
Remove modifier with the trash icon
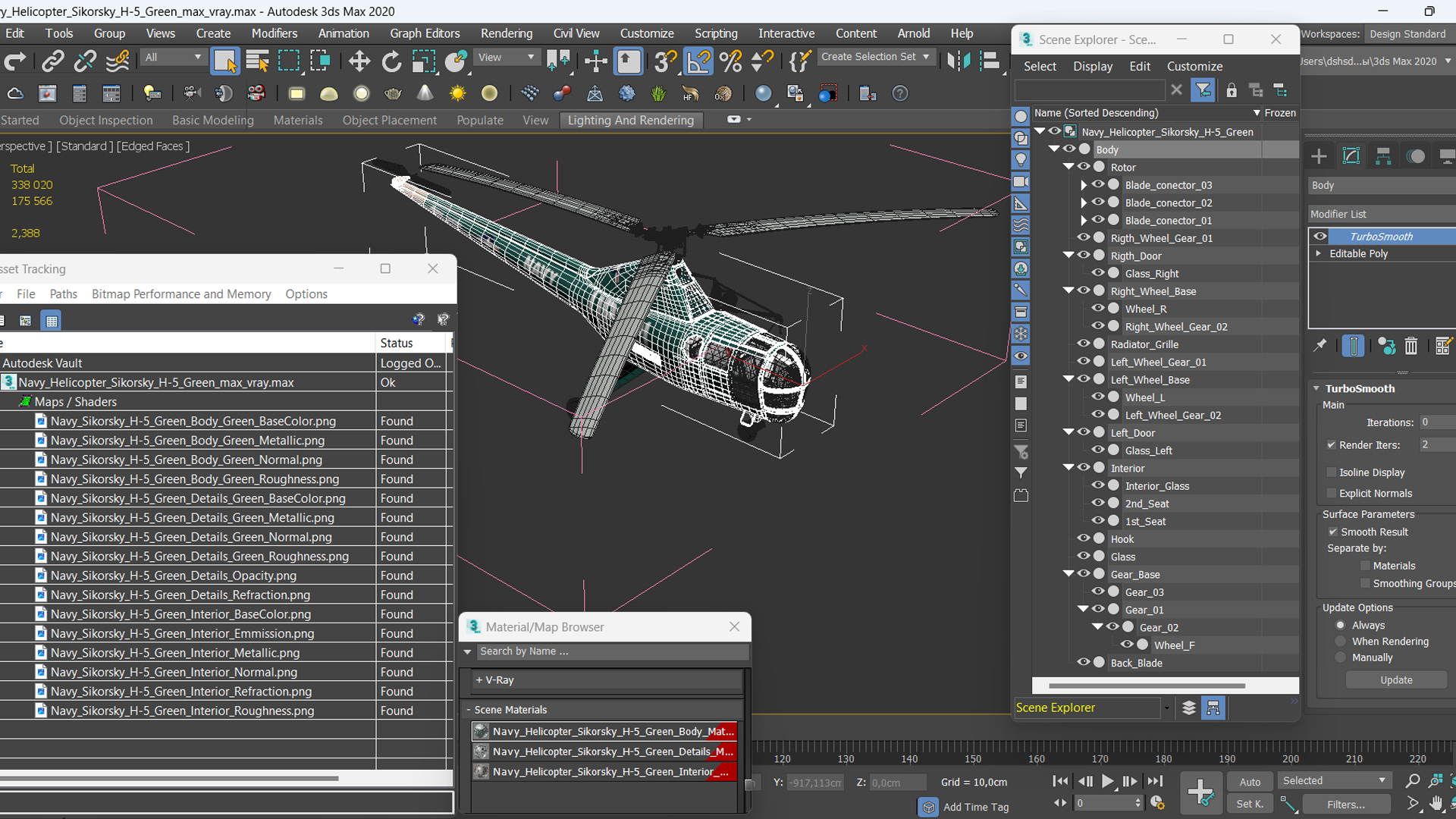point(1410,347)
